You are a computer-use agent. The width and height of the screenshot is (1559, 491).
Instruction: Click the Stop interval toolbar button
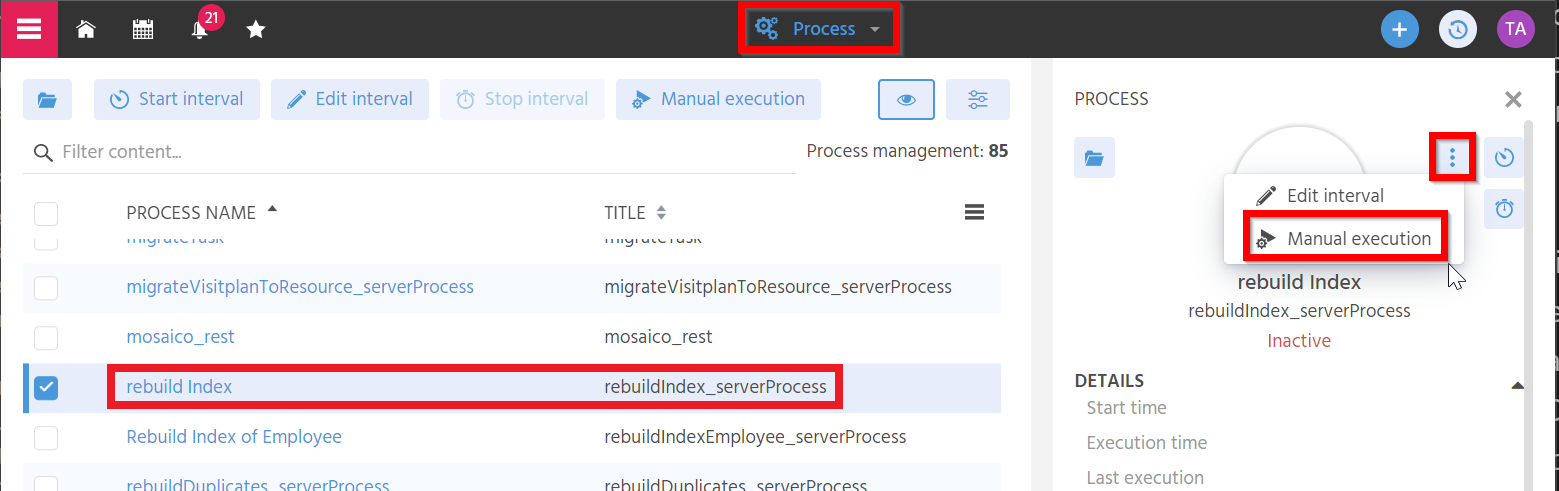click(522, 99)
